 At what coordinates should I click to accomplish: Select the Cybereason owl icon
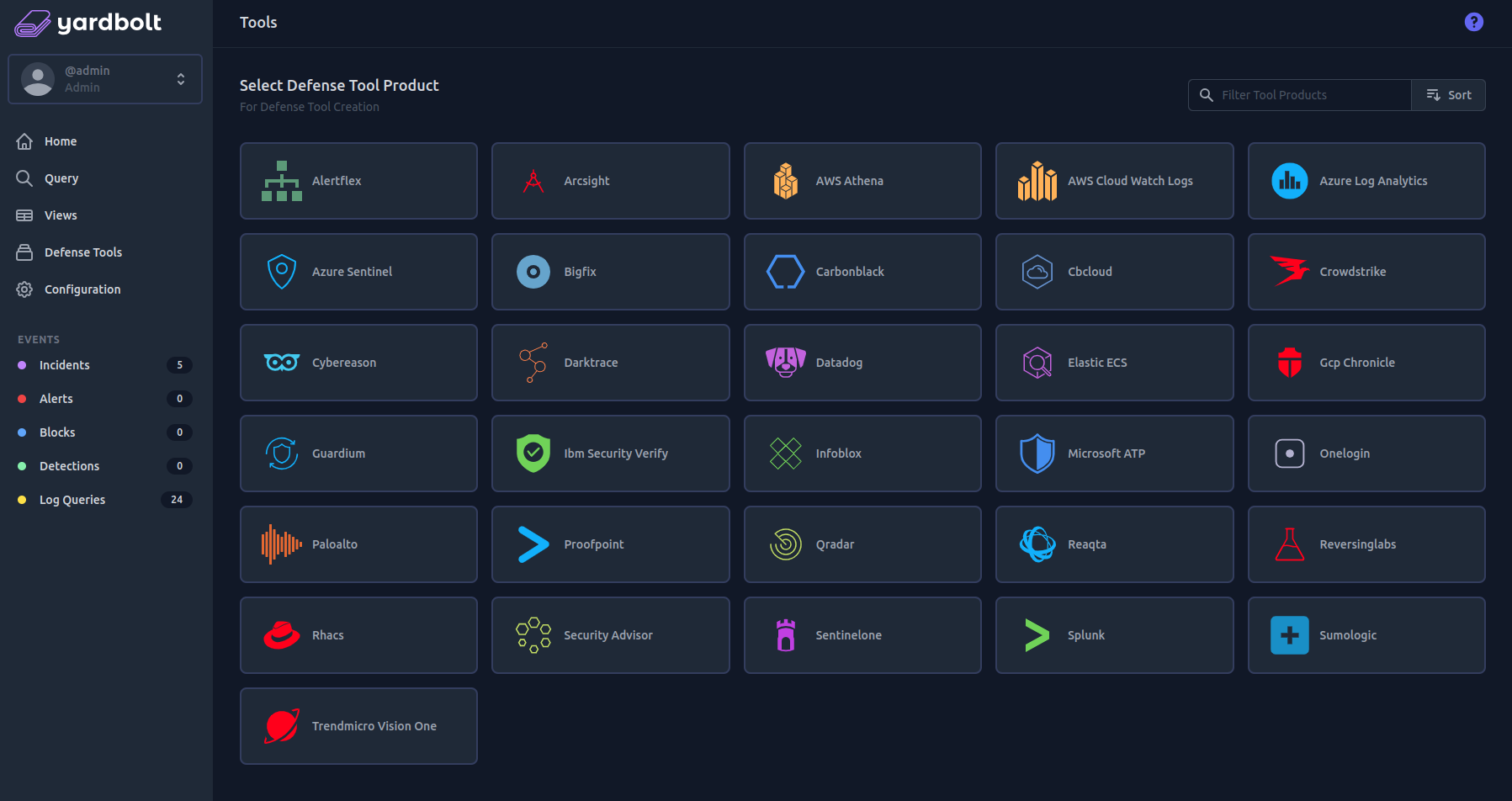pos(281,363)
